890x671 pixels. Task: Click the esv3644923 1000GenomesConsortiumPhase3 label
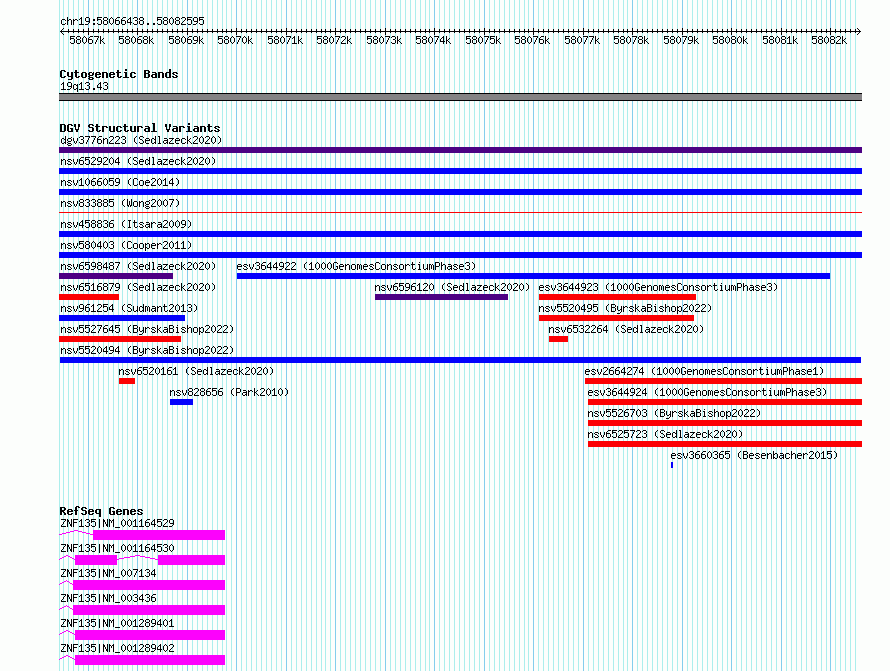click(x=658, y=287)
